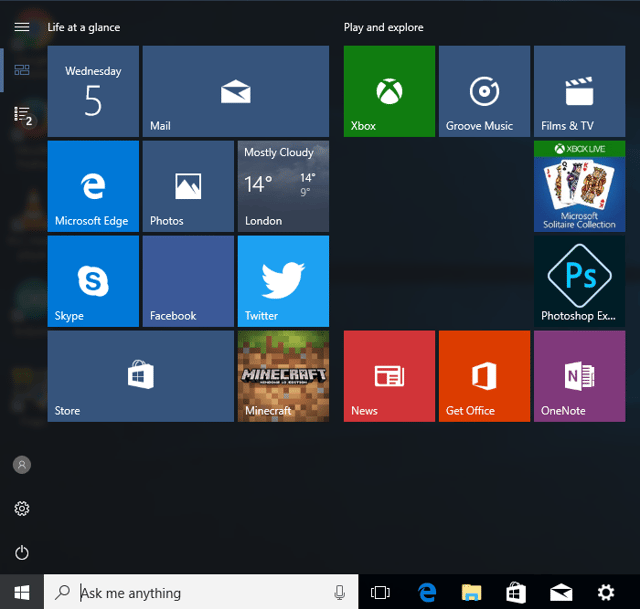Open the Wednesday 5 calendar tile
The height and width of the screenshot is (609, 640).
click(93, 91)
